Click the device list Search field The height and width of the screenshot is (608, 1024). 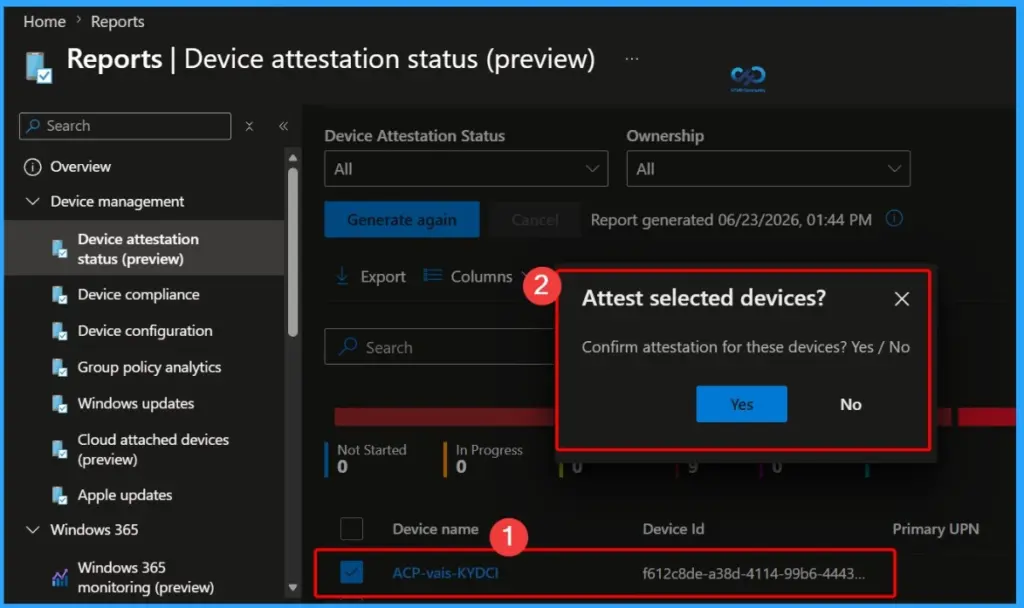[x=440, y=347]
